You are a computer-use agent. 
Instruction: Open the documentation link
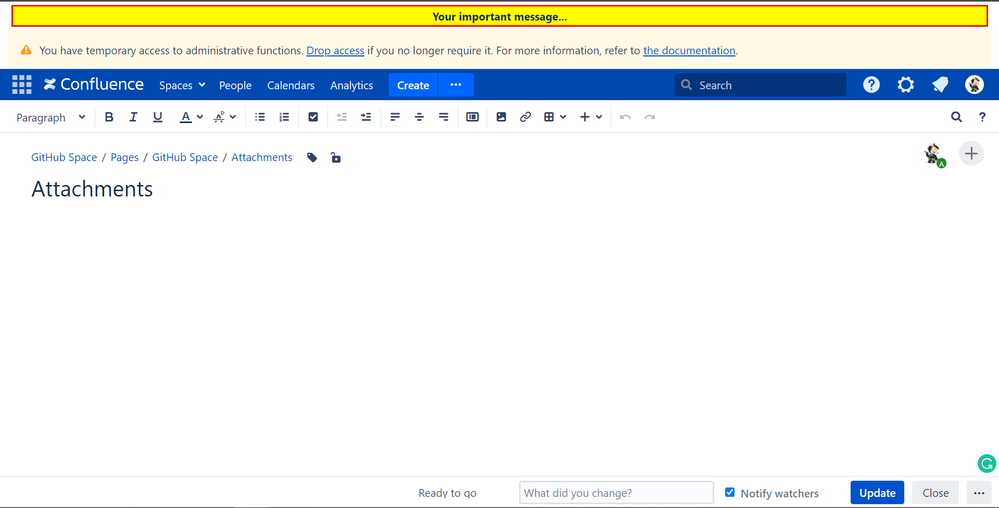(x=689, y=50)
